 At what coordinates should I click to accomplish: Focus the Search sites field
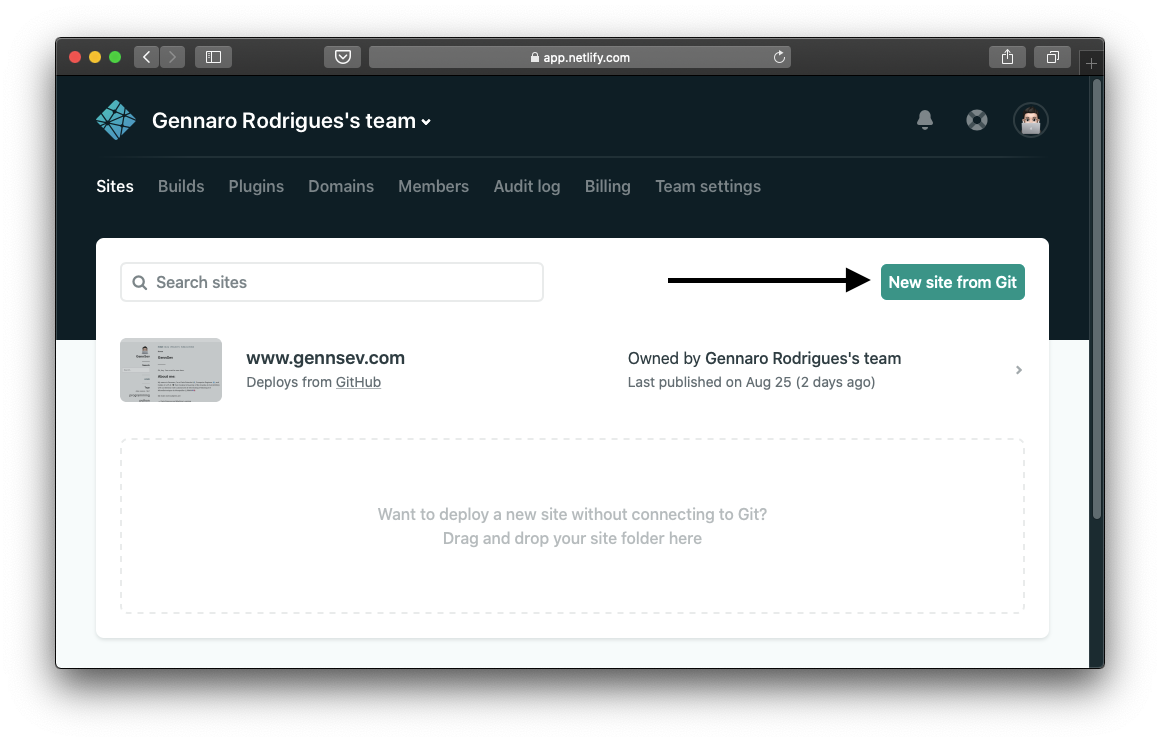pos(332,282)
